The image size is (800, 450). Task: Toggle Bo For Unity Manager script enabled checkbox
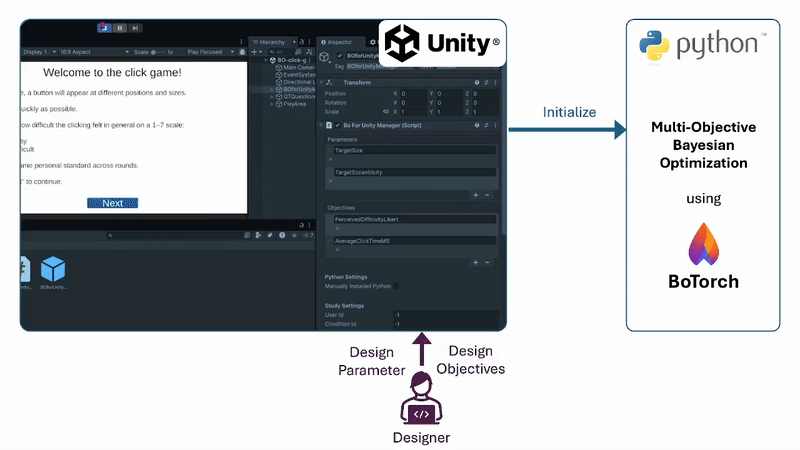pyautogui.click(x=338, y=126)
